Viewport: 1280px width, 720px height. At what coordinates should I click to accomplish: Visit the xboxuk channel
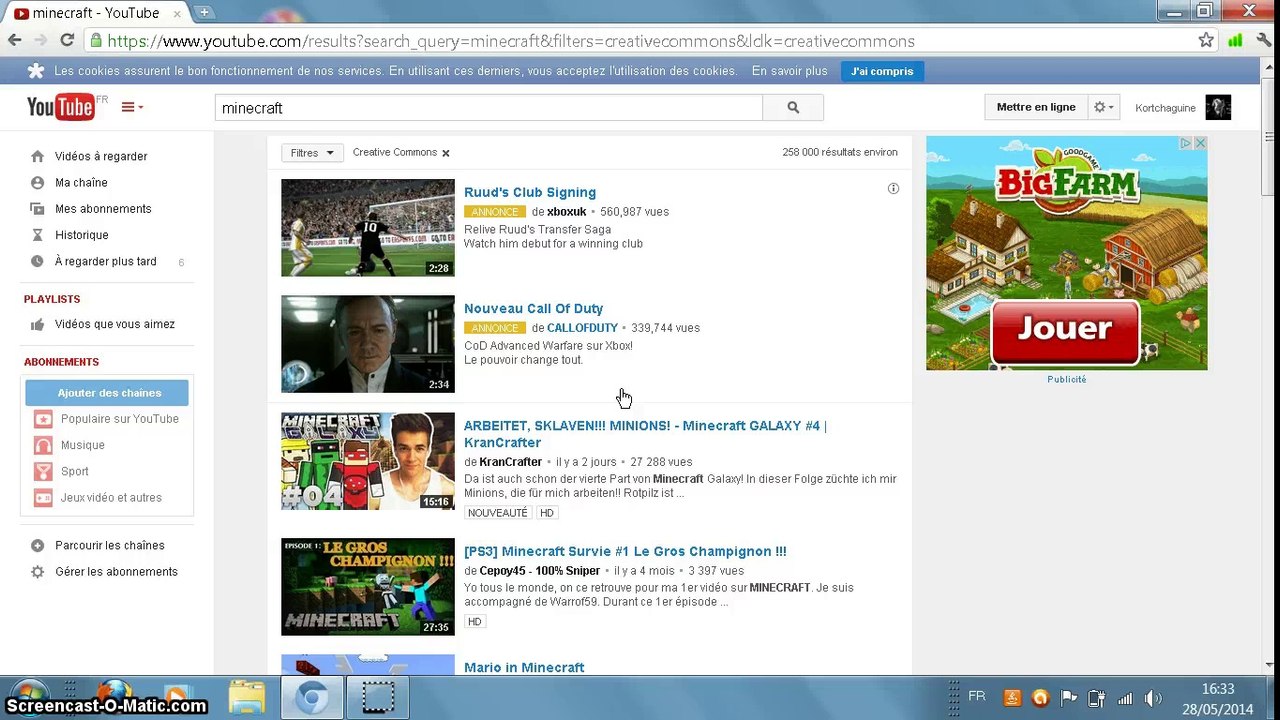(566, 212)
